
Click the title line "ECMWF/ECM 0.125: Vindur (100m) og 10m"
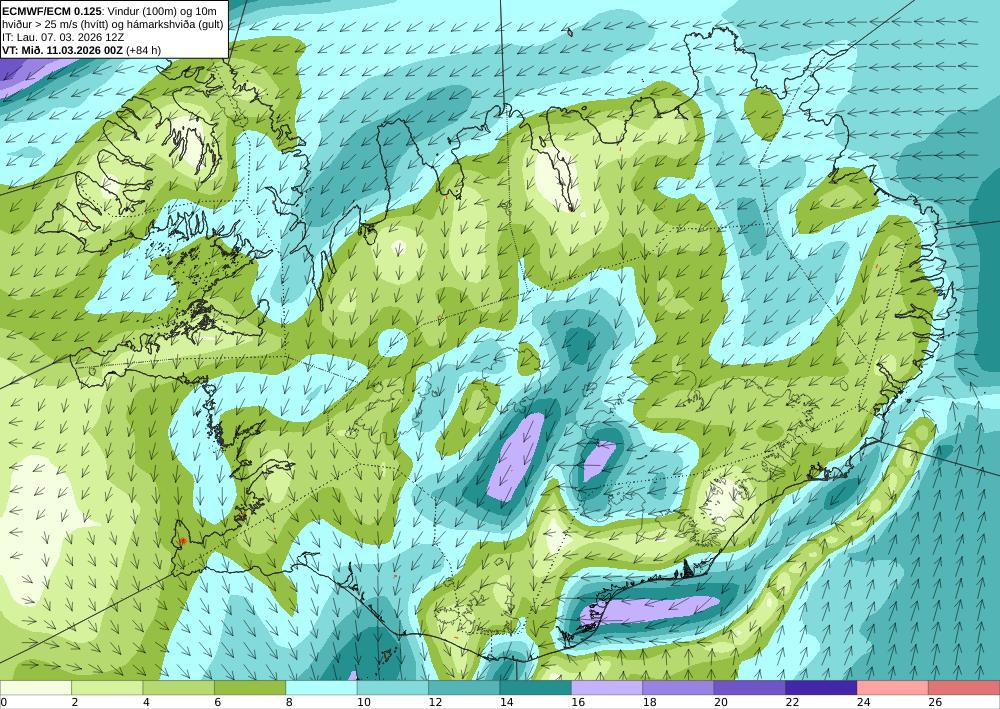[109, 11]
